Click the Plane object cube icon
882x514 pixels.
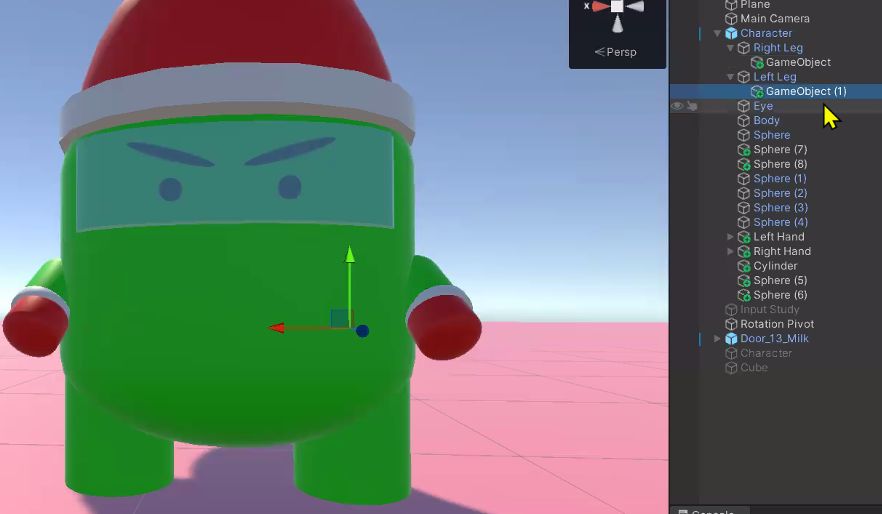click(x=731, y=4)
